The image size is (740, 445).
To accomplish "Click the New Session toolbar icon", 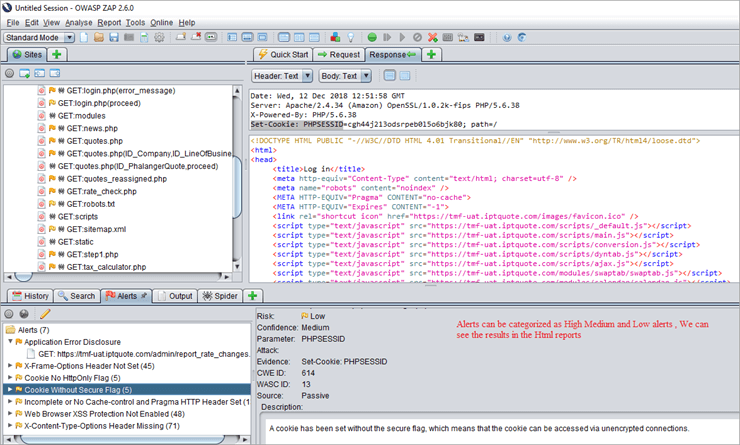I will pyautogui.click(x=84, y=37).
